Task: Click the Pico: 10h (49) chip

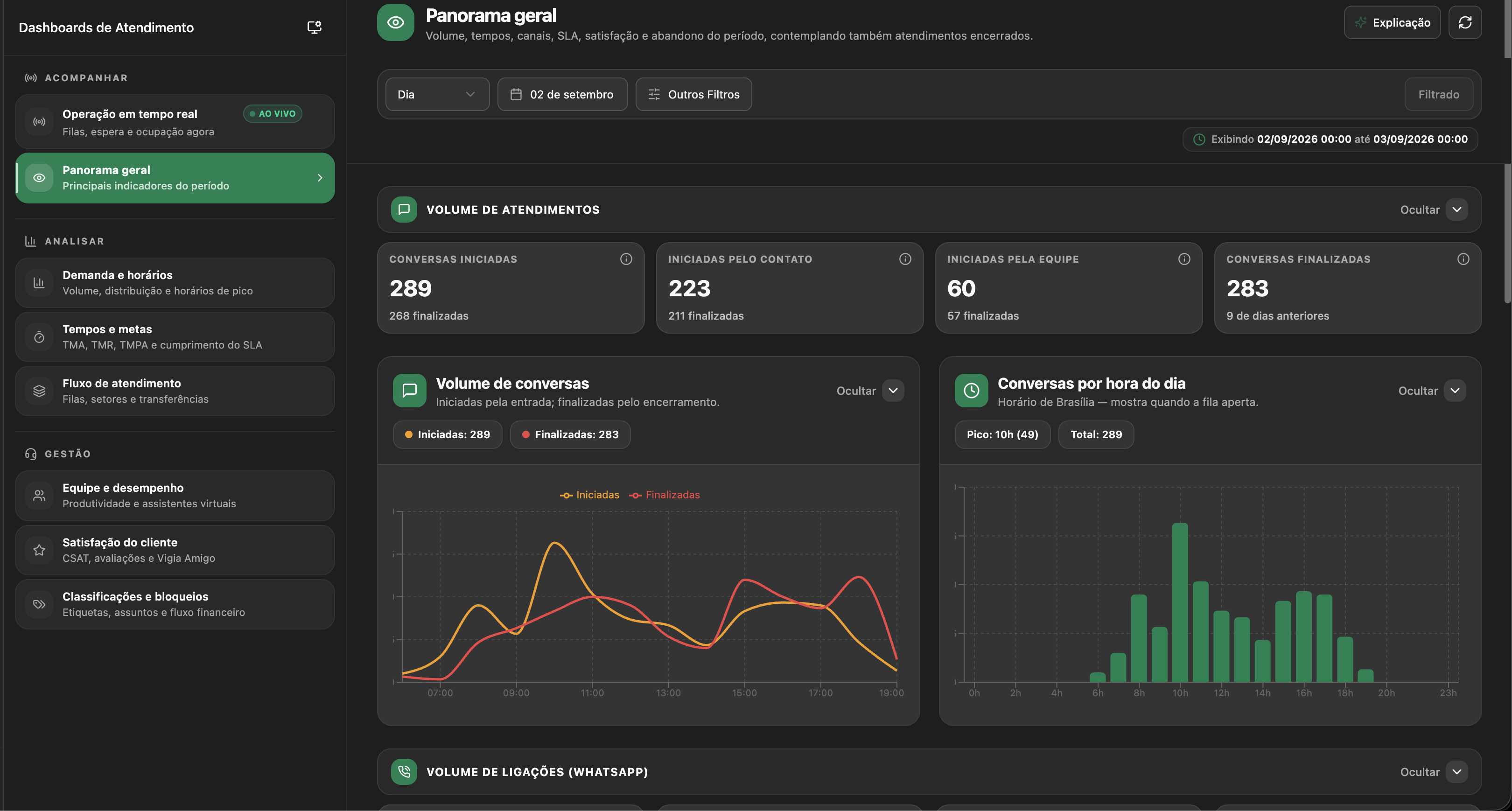Action: pyautogui.click(x=1002, y=434)
